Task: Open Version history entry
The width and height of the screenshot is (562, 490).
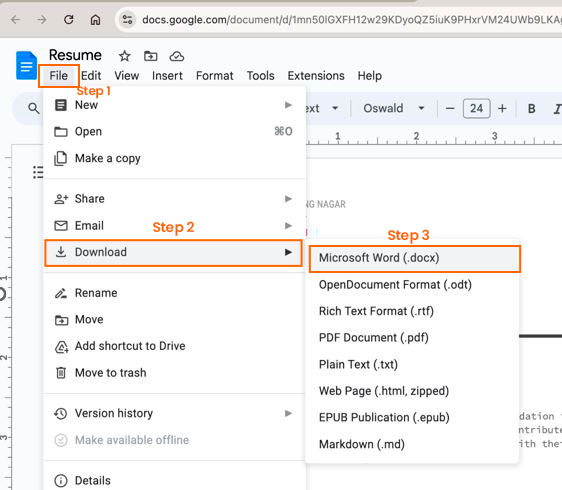Action: [x=174, y=413]
